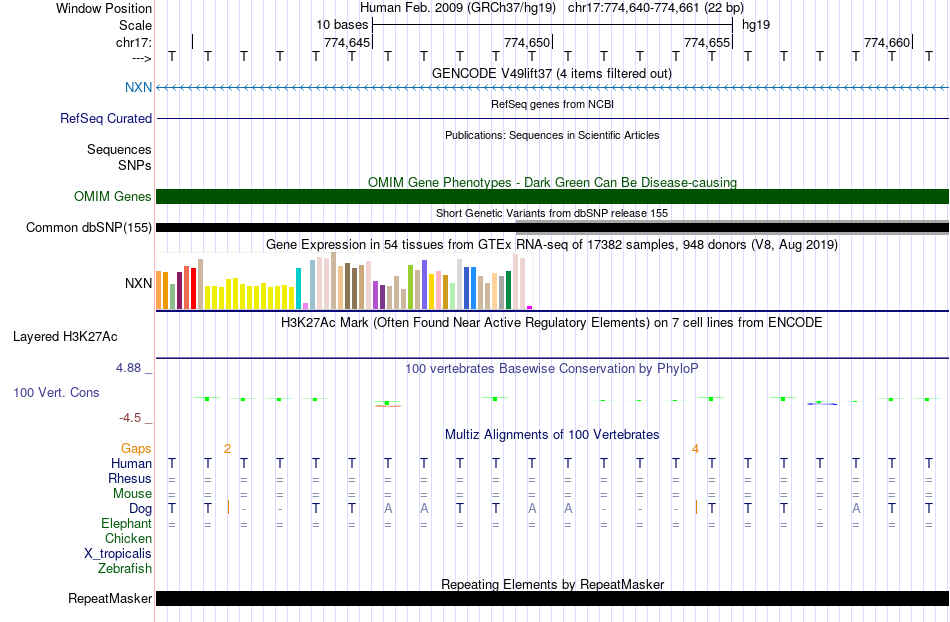Image resolution: width=950 pixels, height=622 pixels.
Task: Open 100 vertebrates Basewise Conservation title
Action: (551, 368)
